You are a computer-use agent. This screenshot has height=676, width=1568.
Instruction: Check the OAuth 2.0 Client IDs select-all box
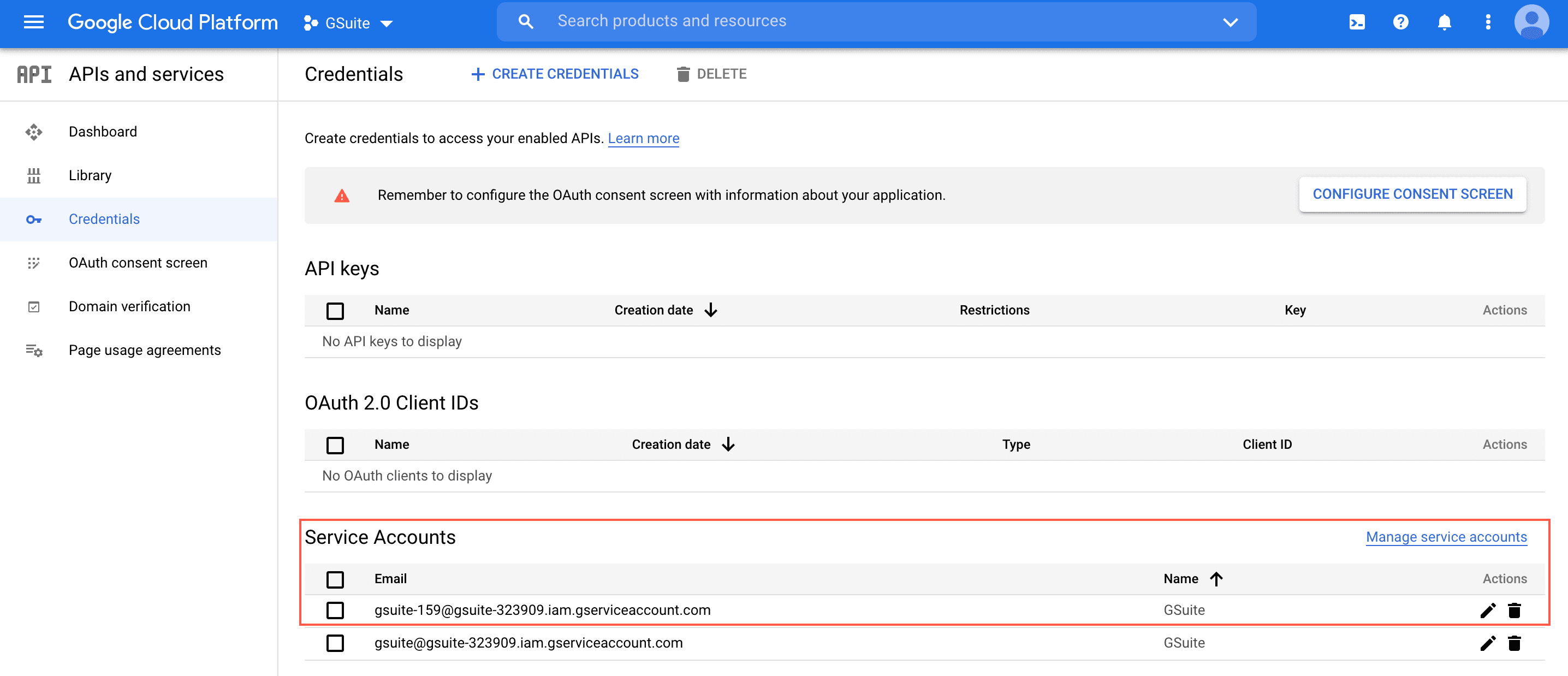pyautogui.click(x=335, y=445)
